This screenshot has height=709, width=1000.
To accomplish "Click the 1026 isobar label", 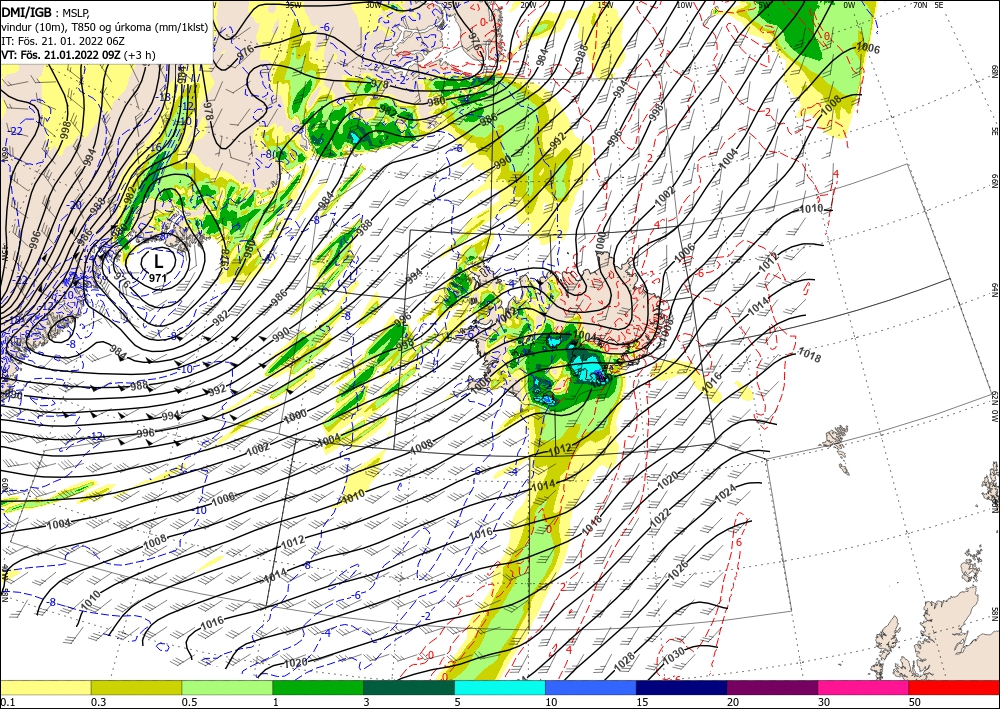I will coord(677,569).
